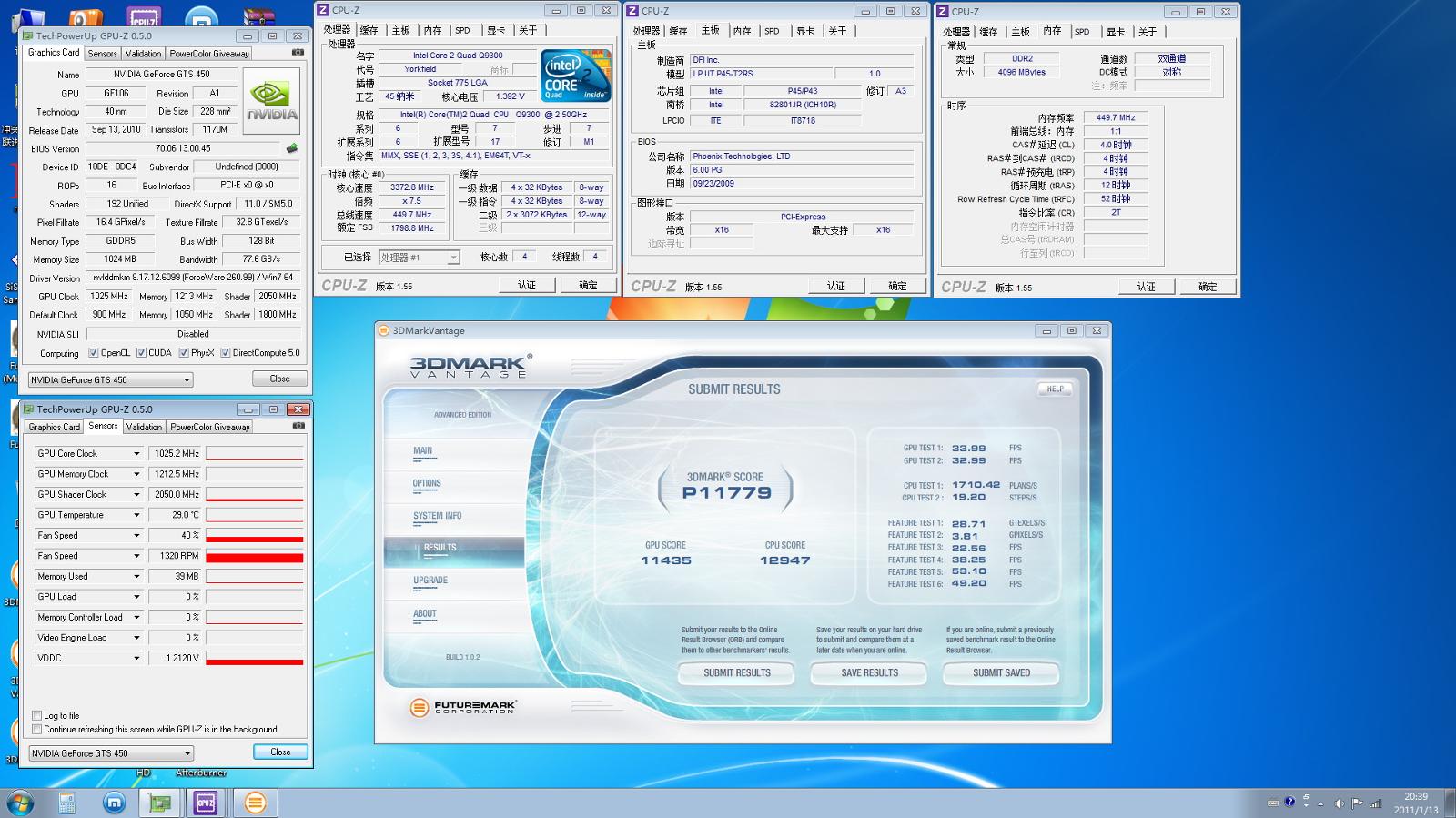Click the network signal icon in system tray

[x=1376, y=803]
